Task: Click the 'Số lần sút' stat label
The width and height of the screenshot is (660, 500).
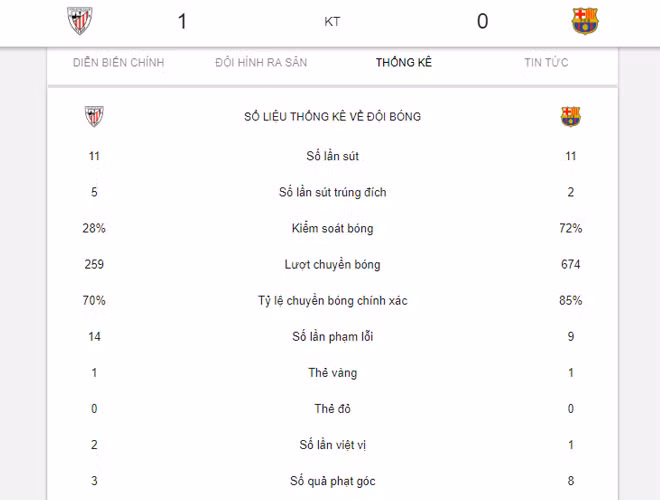Action: (x=333, y=156)
